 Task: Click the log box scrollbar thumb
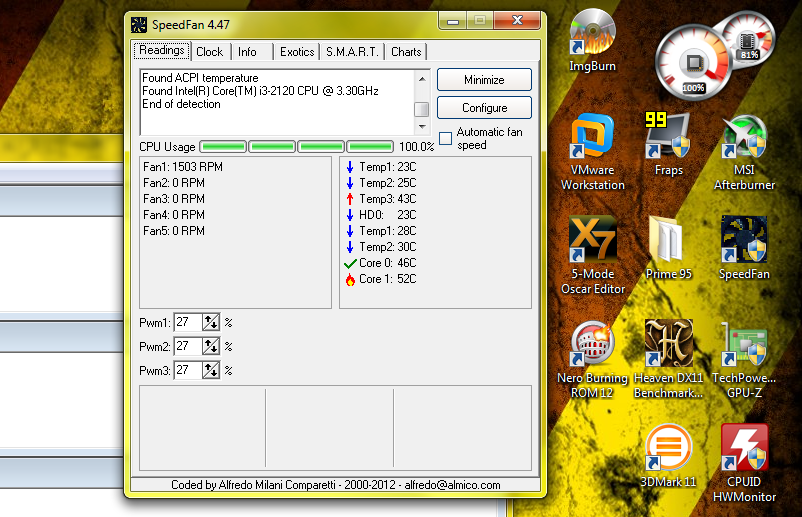click(422, 109)
